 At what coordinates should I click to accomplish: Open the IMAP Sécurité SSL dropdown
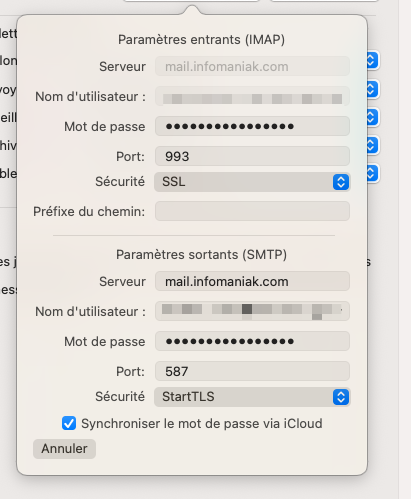[x=252, y=182]
